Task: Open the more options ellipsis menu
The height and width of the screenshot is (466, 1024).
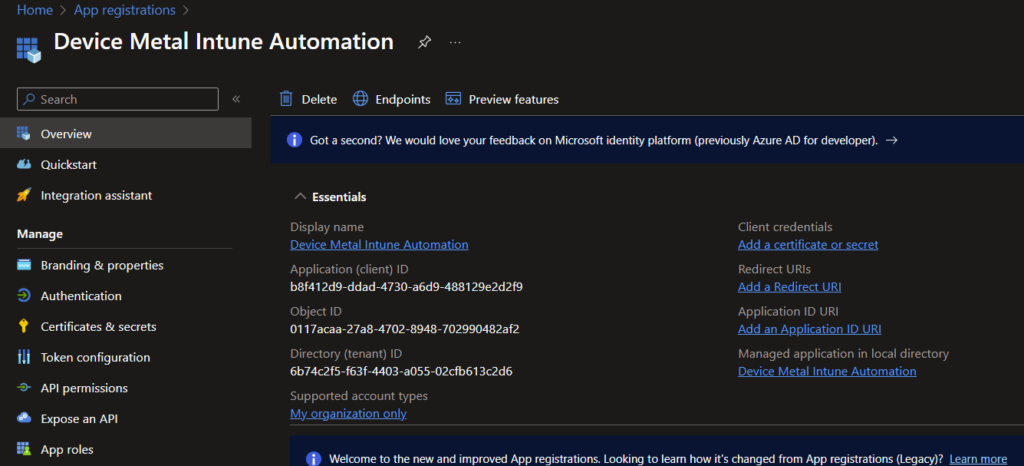Action: (455, 42)
